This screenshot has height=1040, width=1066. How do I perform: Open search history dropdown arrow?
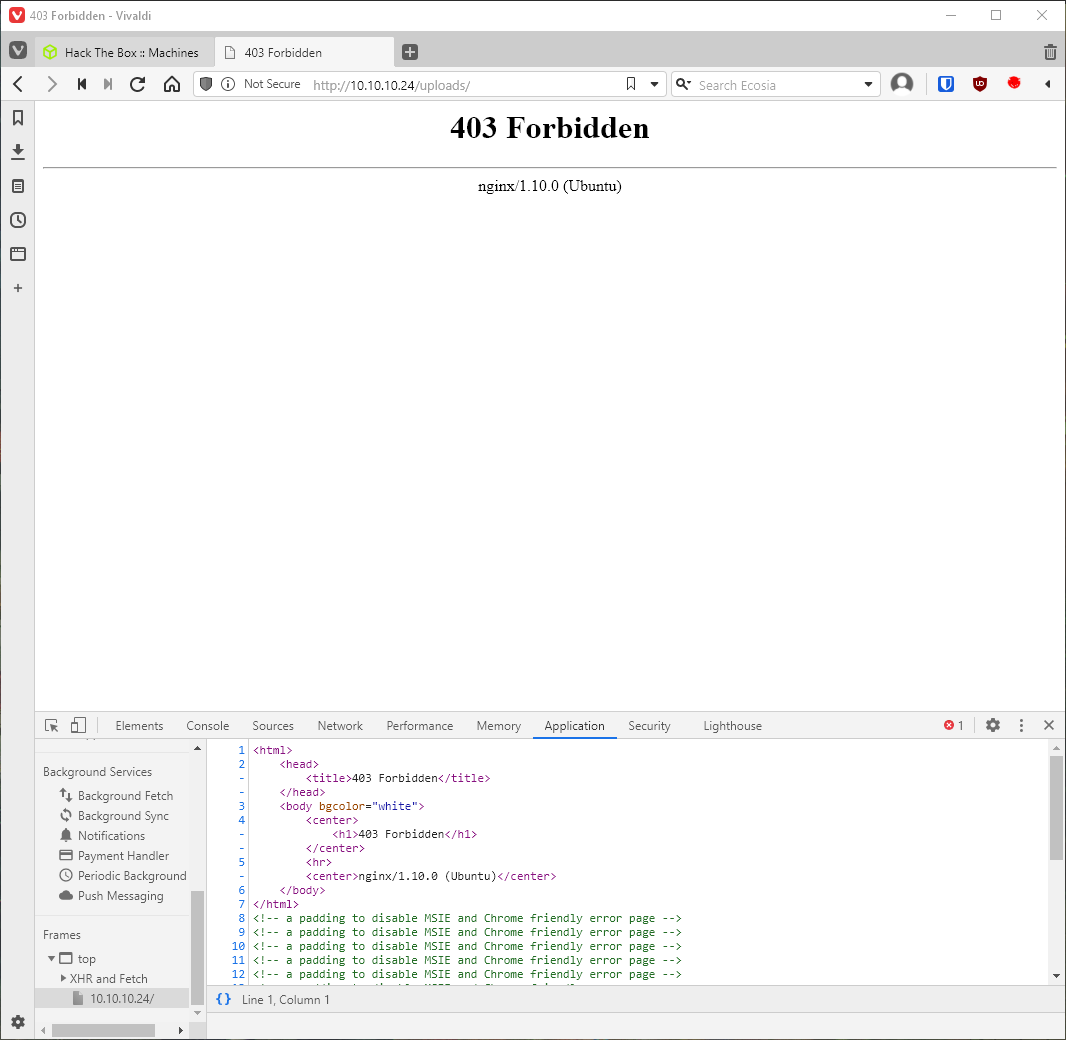pyautogui.click(x=868, y=84)
